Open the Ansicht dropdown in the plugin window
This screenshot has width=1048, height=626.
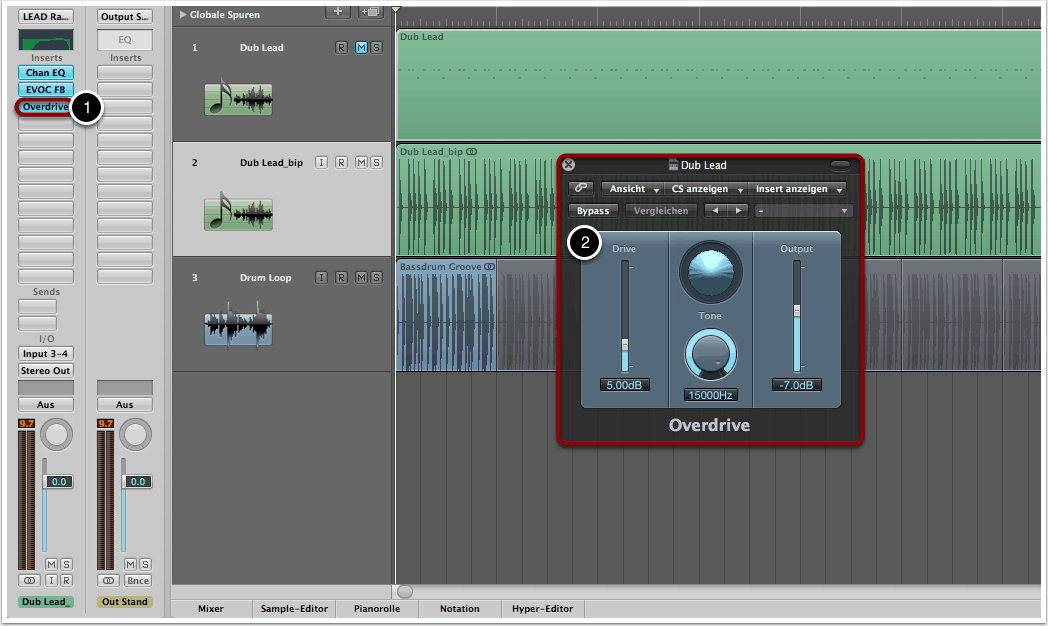pos(634,188)
